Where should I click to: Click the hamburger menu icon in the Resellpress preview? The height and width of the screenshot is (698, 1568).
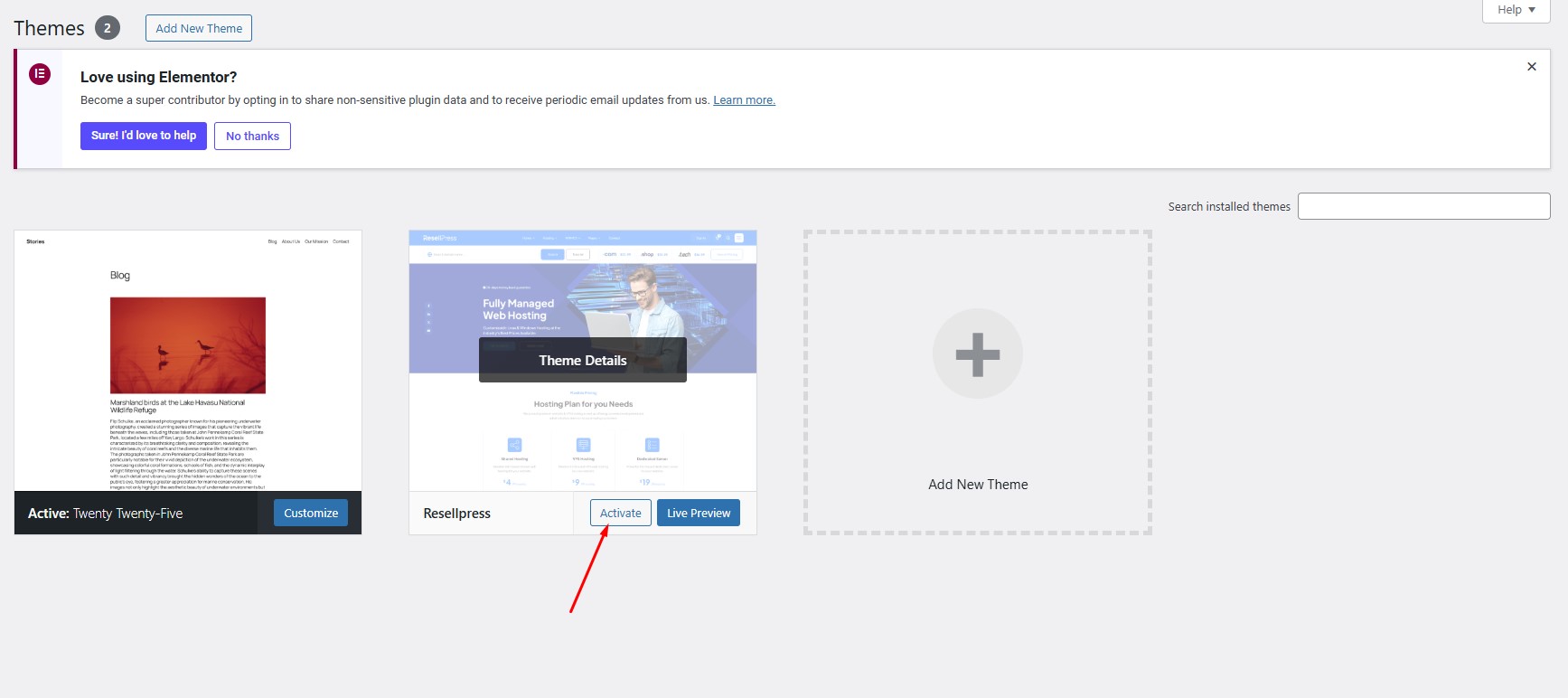pos(738,238)
